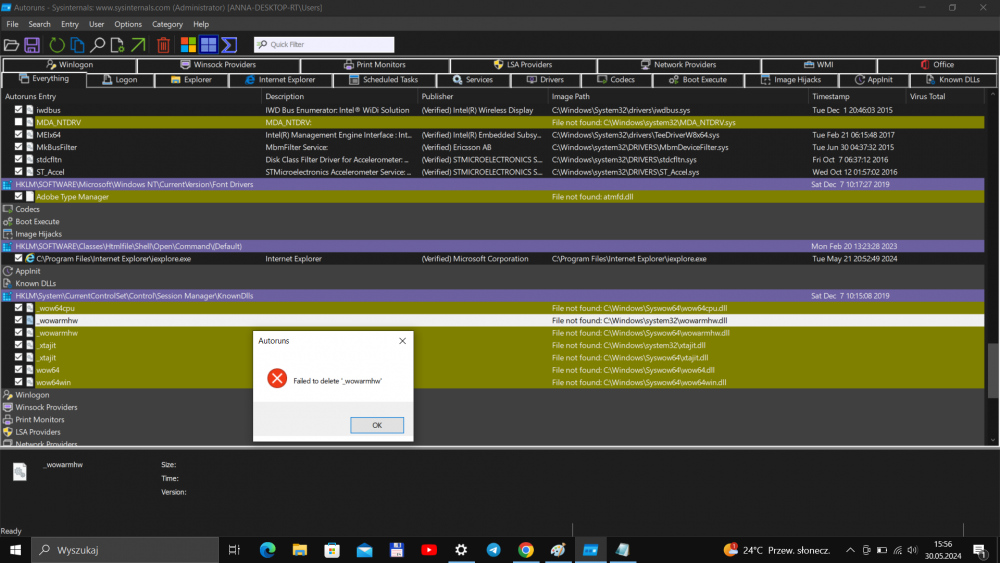This screenshot has width=1000, height=563.
Task: Click the Save toolbar icon
Action: tap(32, 45)
